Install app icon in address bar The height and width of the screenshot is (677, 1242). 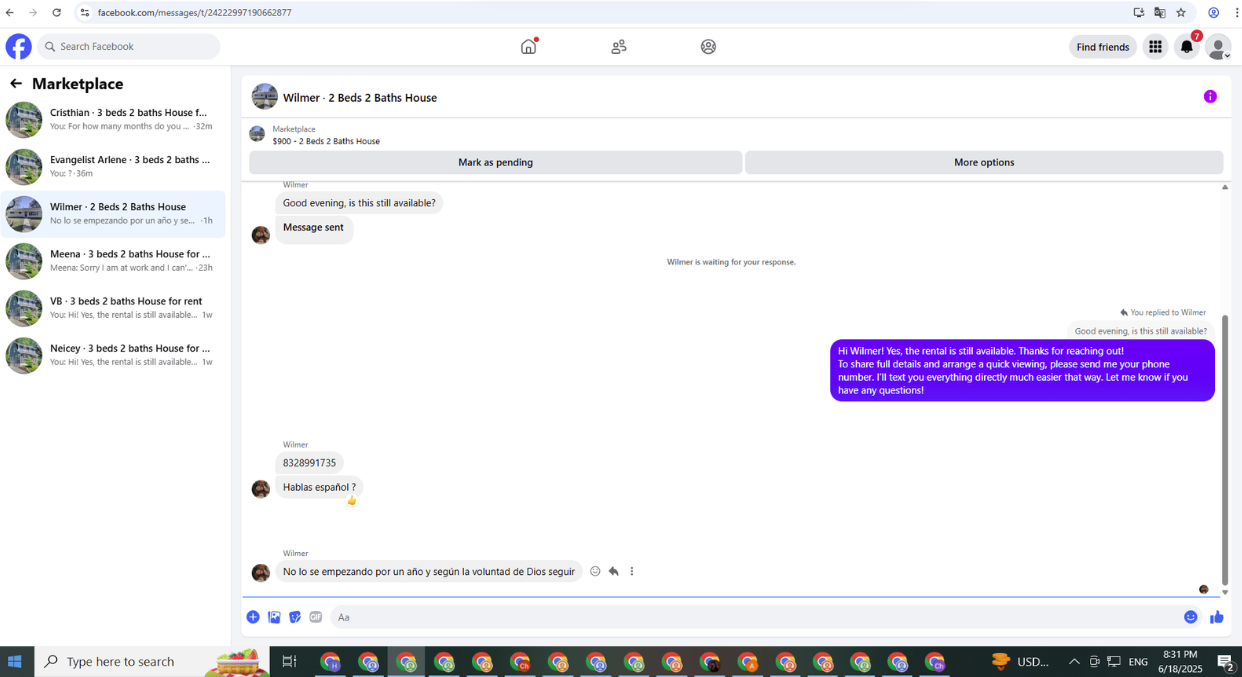(1139, 12)
